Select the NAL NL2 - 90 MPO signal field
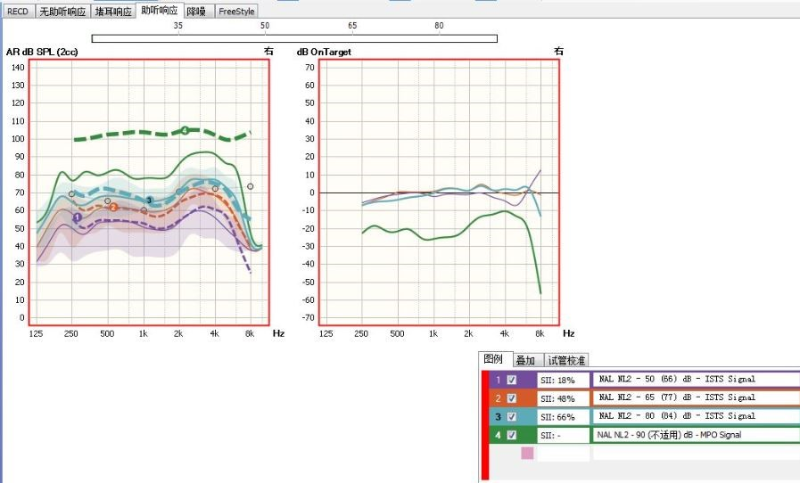 (x=695, y=435)
